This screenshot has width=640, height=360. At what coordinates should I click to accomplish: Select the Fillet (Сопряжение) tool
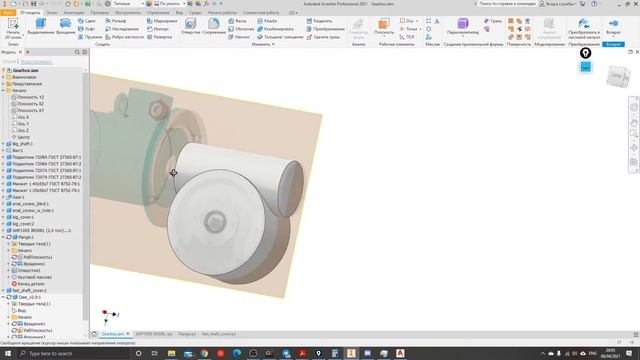pos(213,26)
